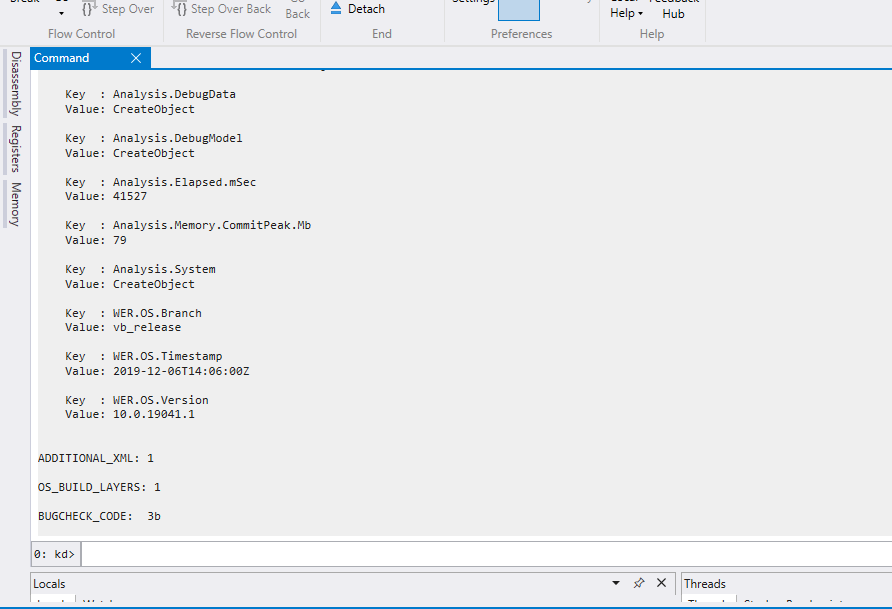Click the Step Over Back button

(221, 9)
